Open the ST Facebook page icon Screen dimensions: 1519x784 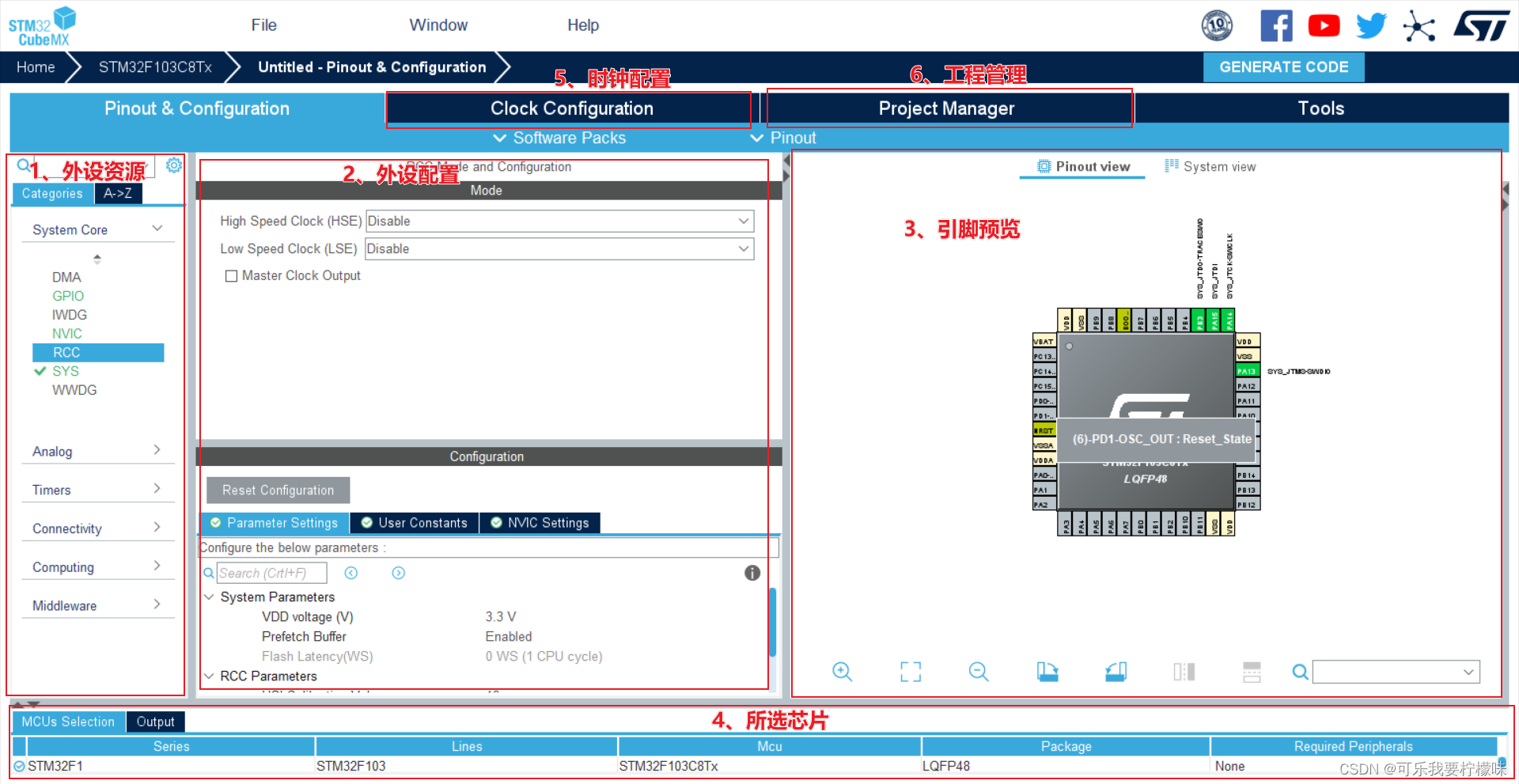1276,25
